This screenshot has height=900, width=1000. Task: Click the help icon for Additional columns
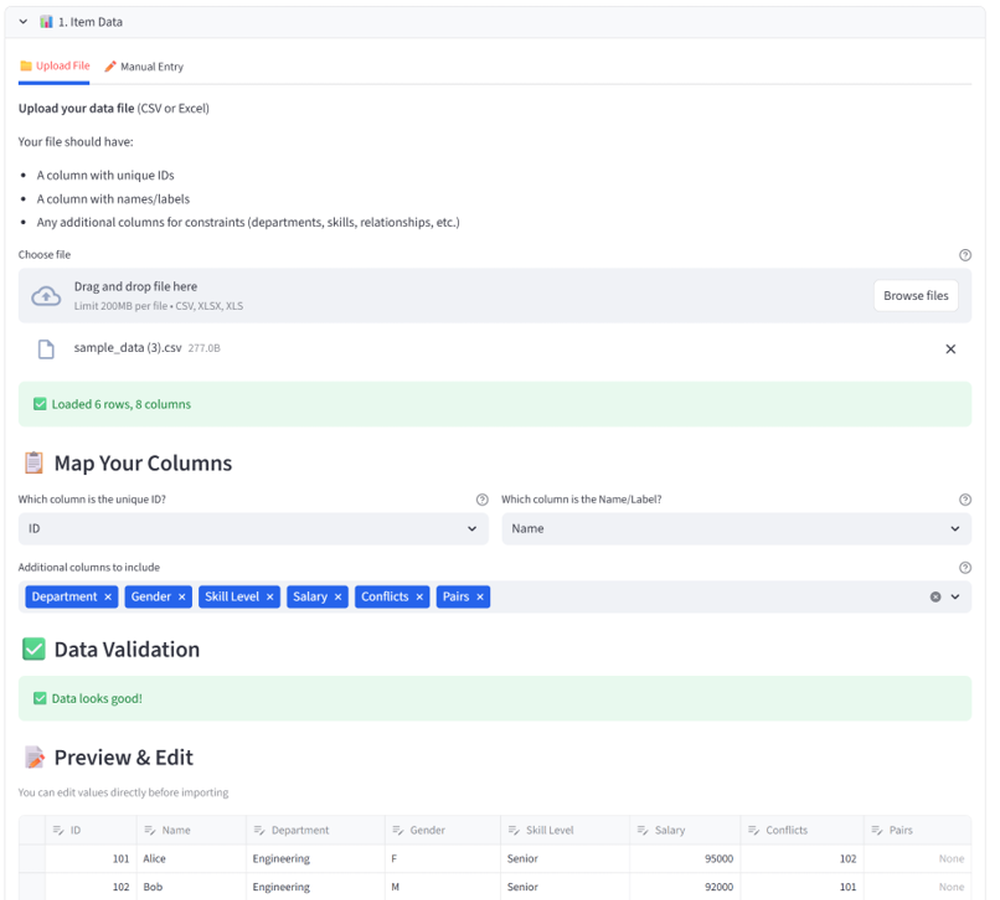(965, 568)
